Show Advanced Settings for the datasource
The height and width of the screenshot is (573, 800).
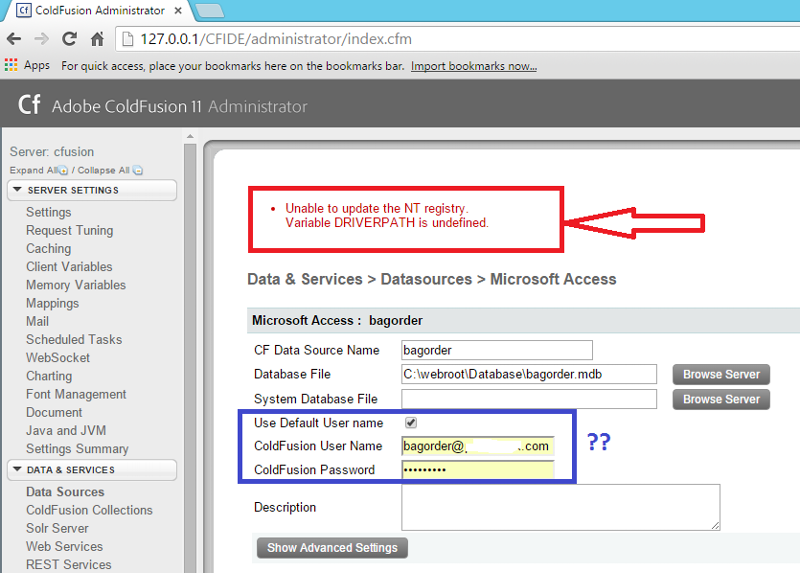[x=332, y=548]
